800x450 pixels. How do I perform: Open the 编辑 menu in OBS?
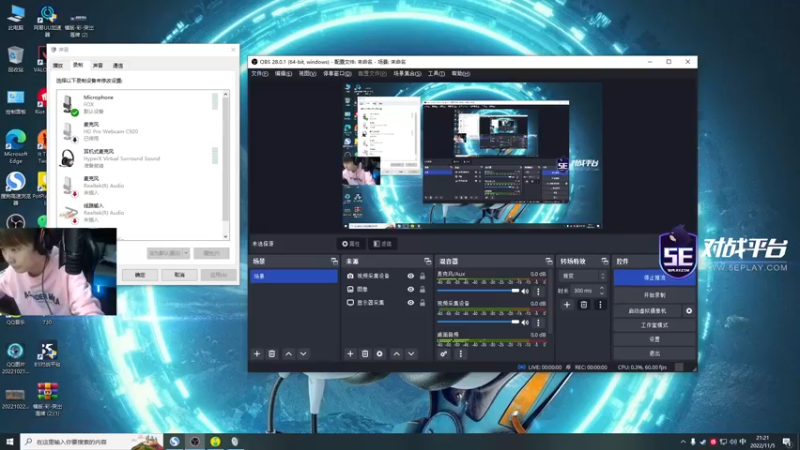point(283,74)
